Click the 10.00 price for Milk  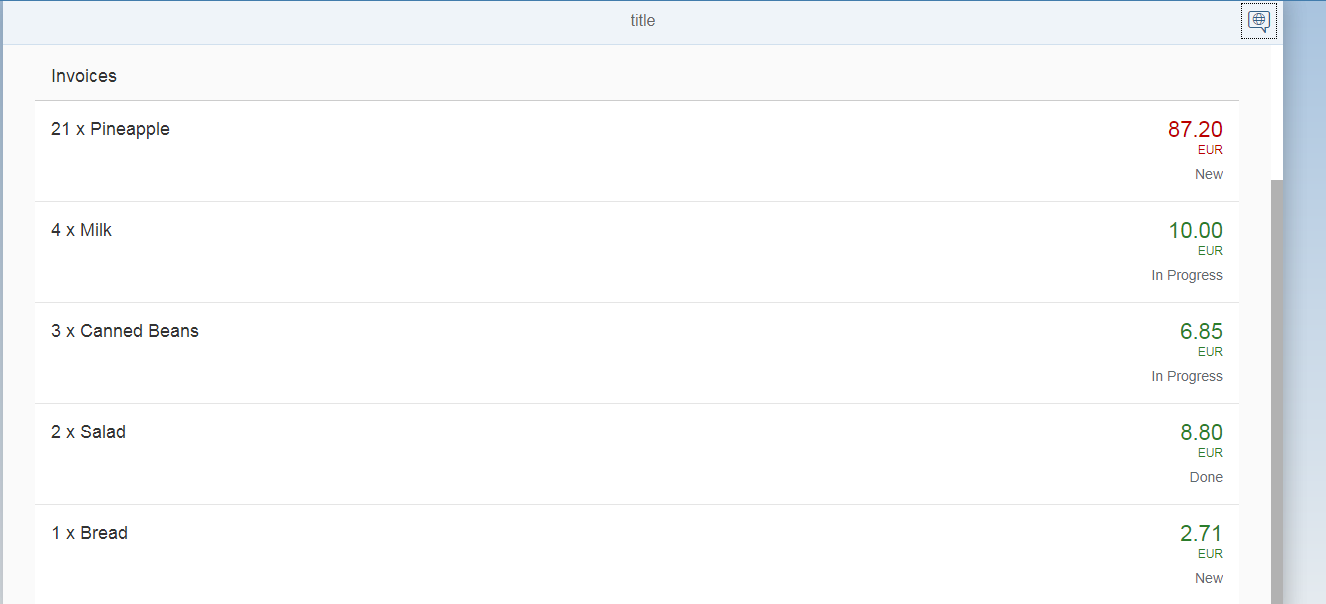(1195, 230)
